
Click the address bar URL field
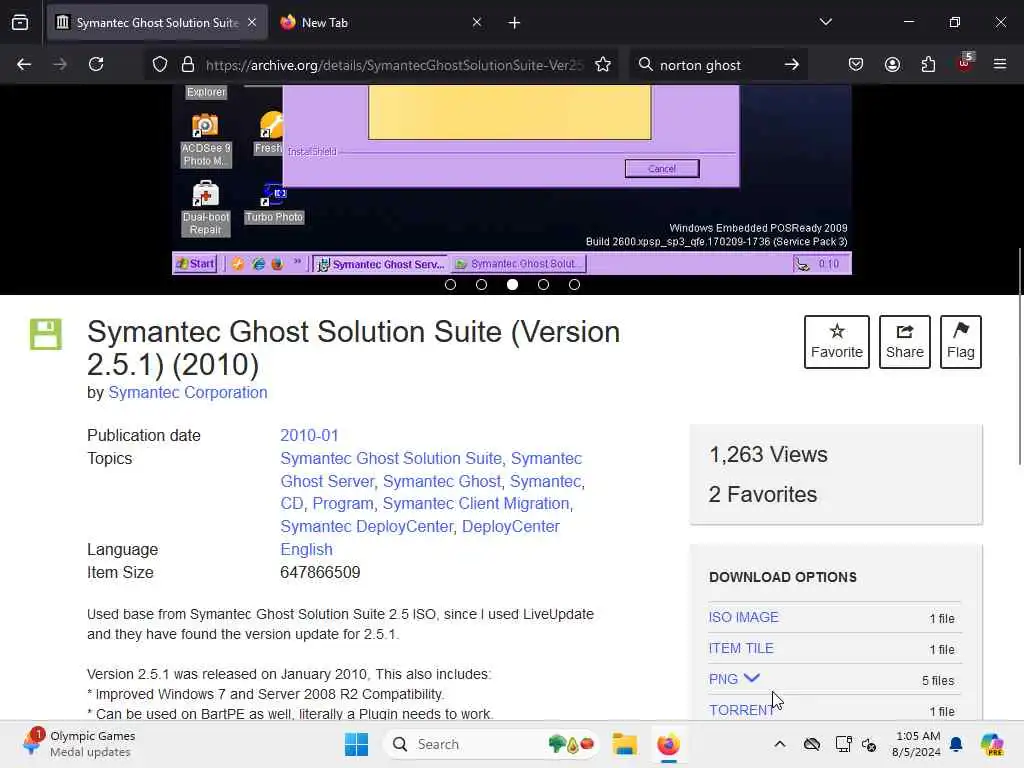[392, 64]
